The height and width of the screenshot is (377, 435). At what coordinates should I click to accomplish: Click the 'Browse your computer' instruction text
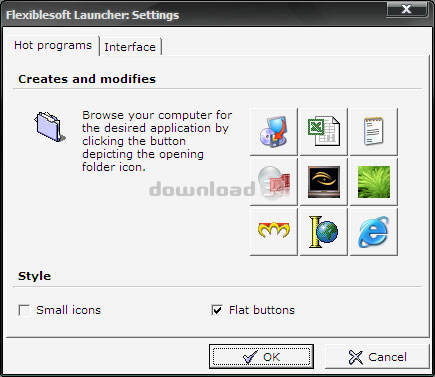click(x=157, y=141)
